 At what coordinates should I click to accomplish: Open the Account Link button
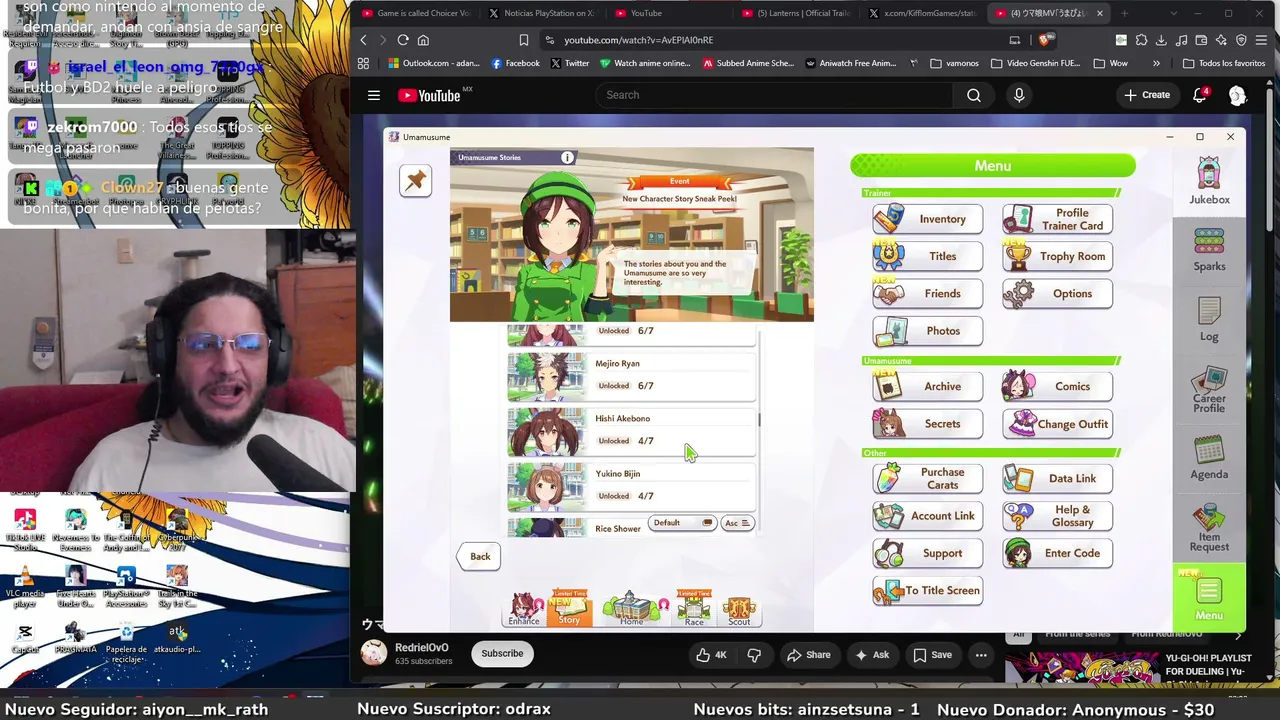point(927,516)
